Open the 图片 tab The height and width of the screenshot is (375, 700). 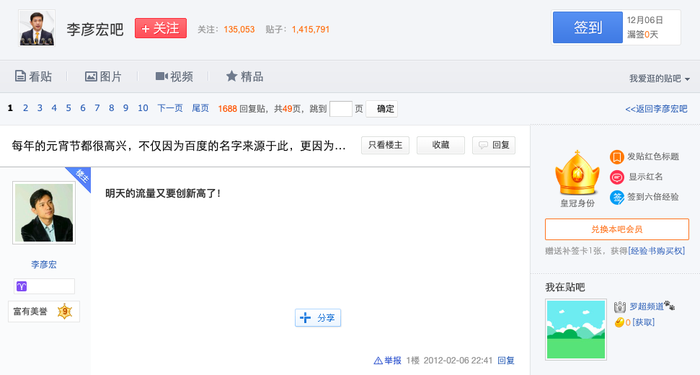(x=103, y=77)
